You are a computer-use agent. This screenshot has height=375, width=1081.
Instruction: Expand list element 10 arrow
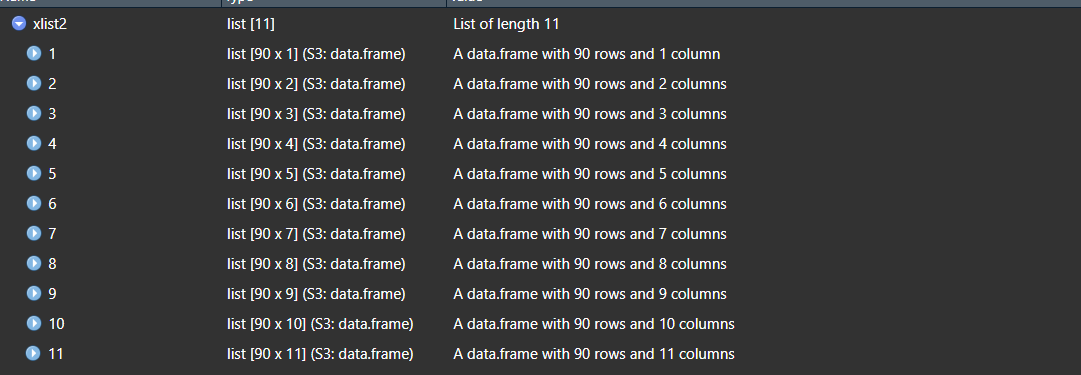pyautogui.click(x=34, y=323)
